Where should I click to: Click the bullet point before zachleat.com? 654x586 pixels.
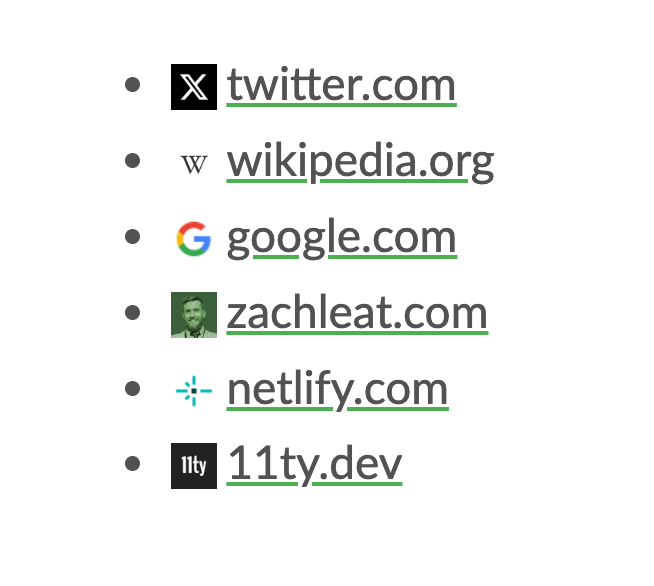tap(133, 312)
